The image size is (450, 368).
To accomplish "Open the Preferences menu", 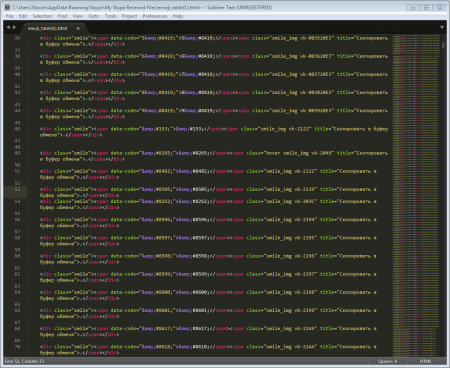I will click(155, 16).
